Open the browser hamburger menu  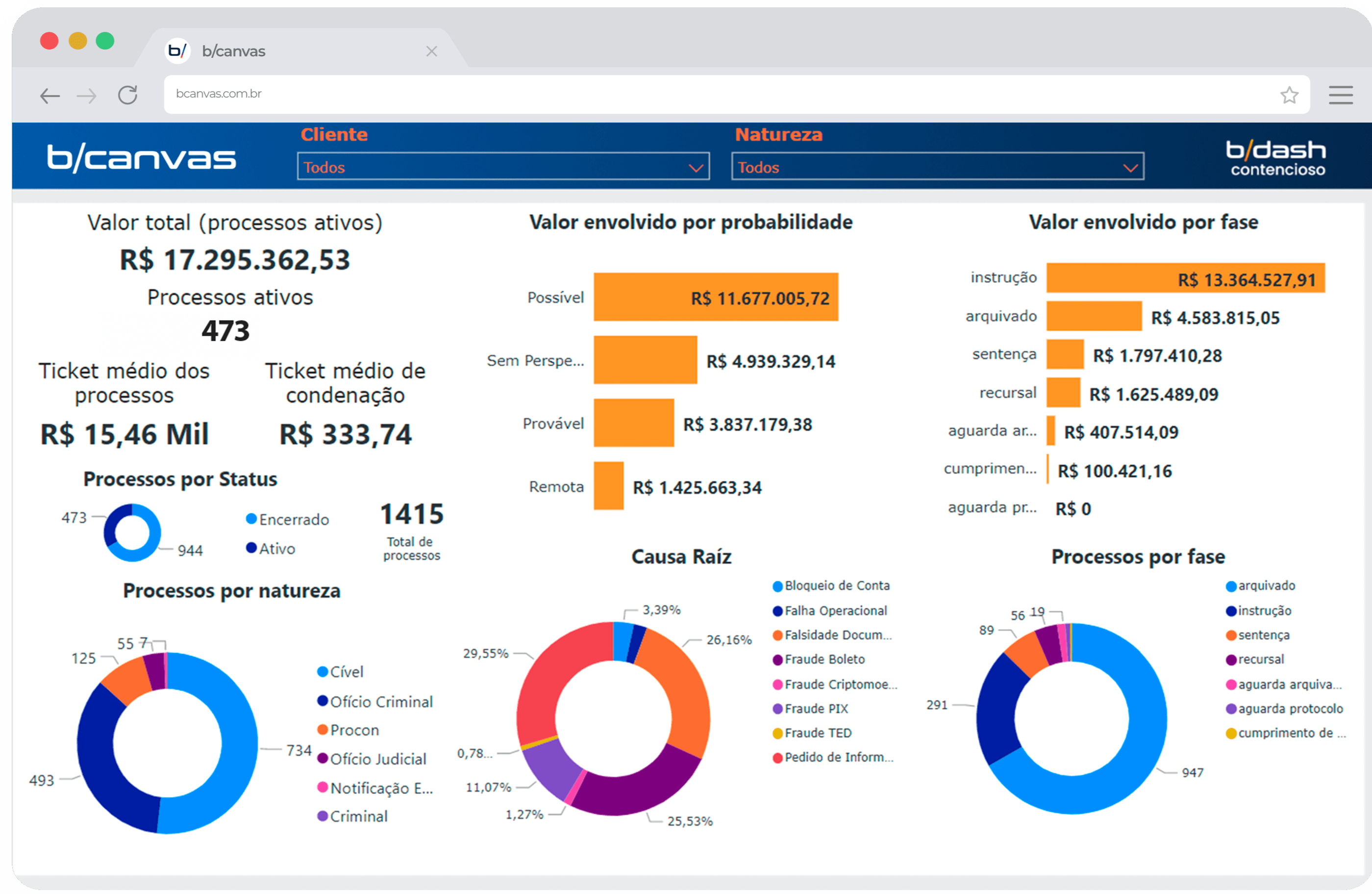coord(1340,95)
